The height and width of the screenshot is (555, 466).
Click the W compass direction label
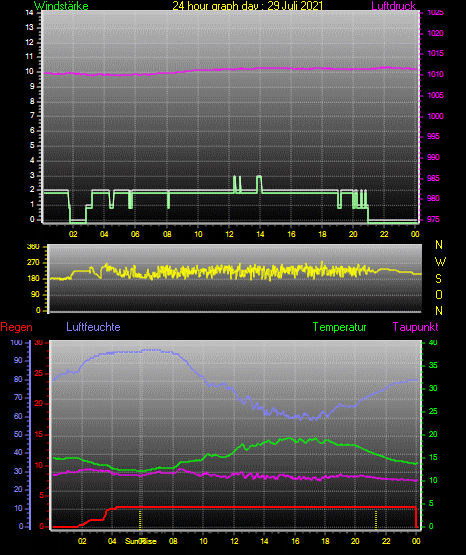[440, 262]
